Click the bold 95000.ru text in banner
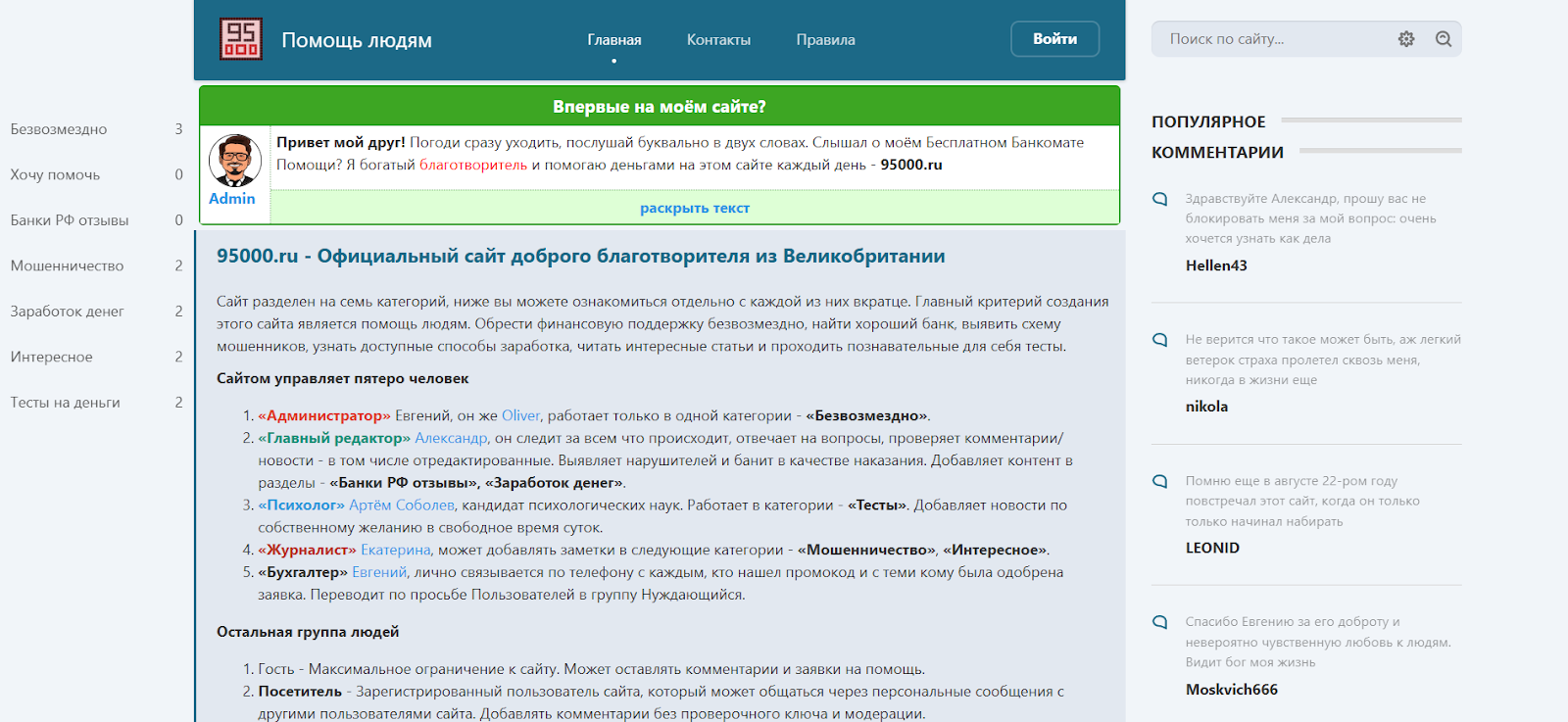Viewport: 1568px width, 722px height. [911, 165]
